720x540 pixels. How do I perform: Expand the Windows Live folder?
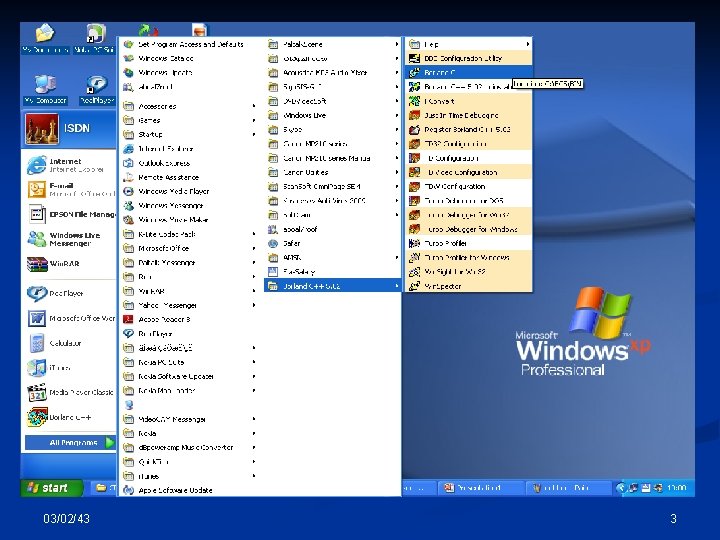point(332,115)
